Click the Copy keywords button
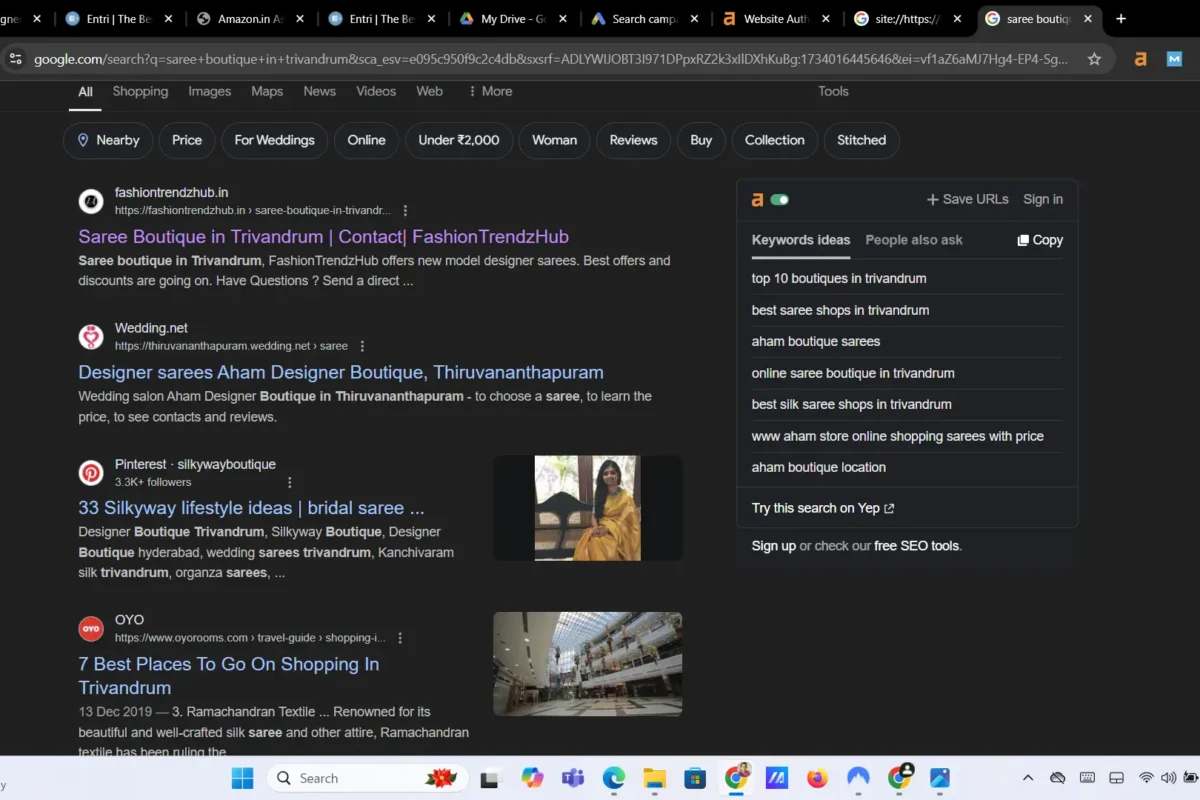The image size is (1200, 800). coord(1040,240)
